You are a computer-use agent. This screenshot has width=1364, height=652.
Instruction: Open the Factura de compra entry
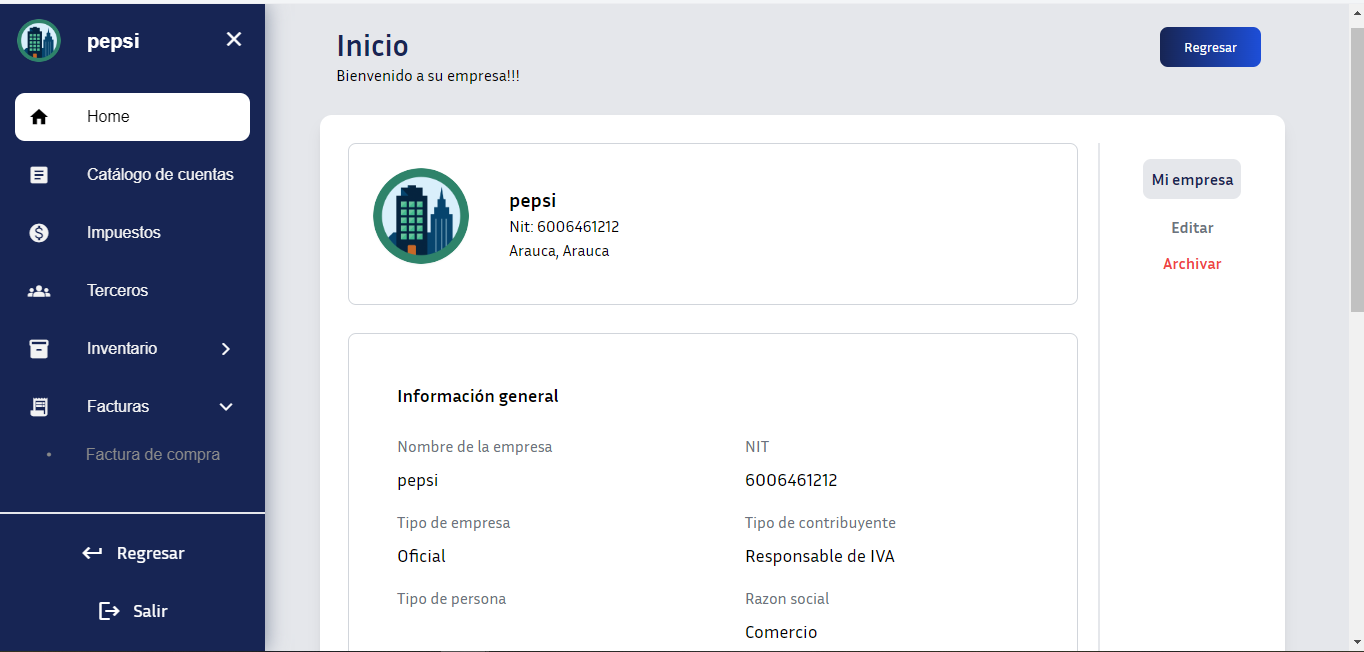(x=153, y=454)
